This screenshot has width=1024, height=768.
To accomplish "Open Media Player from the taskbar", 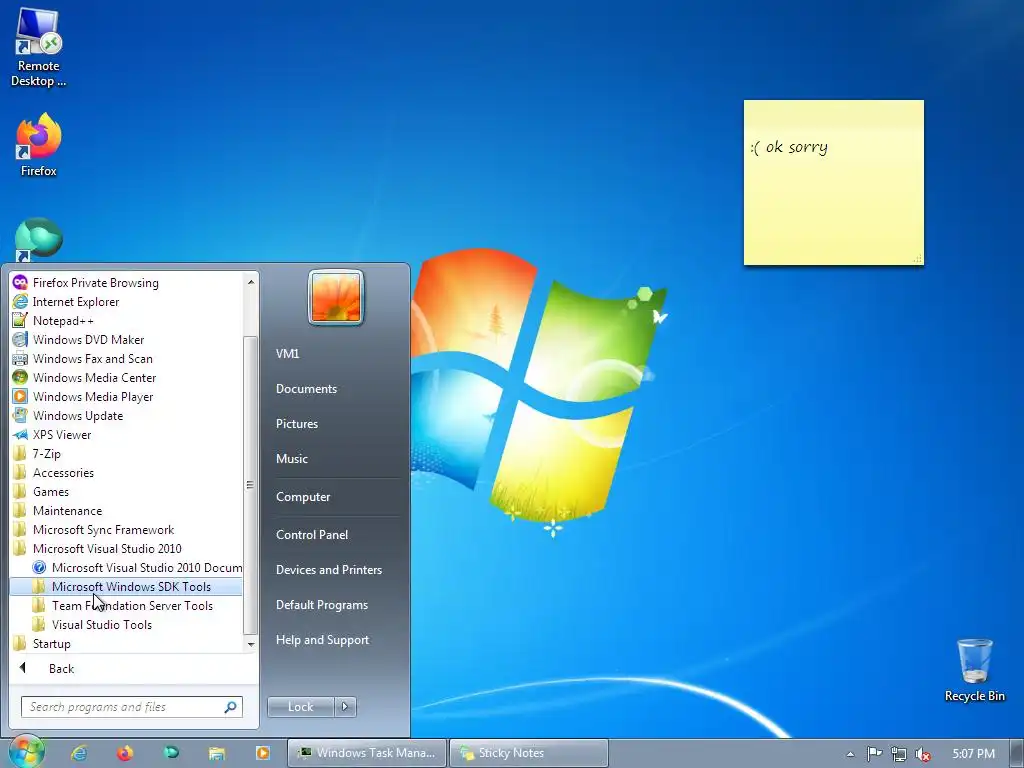I will (263, 753).
